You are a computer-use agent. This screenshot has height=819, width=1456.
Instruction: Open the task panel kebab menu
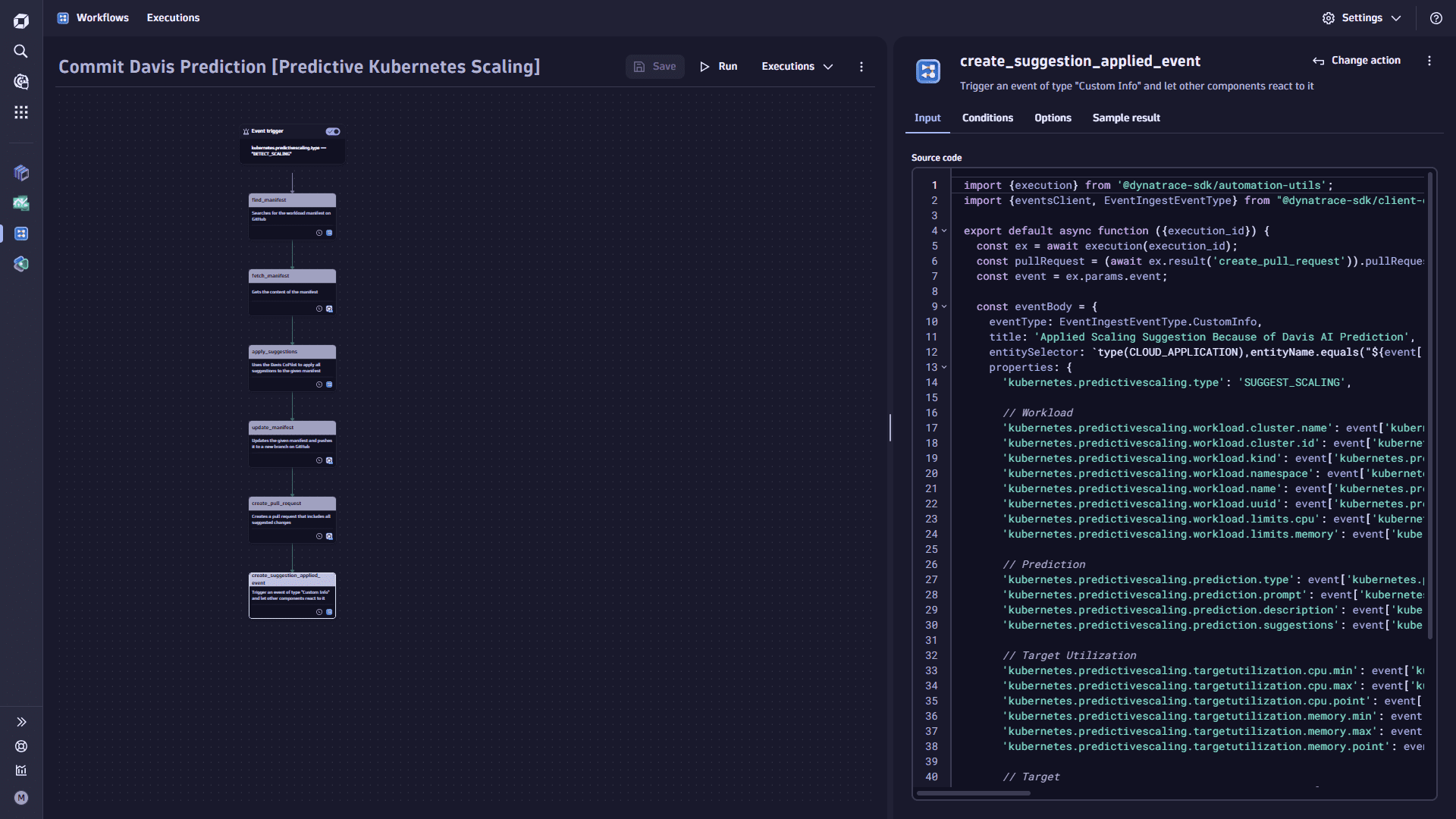click(1429, 61)
